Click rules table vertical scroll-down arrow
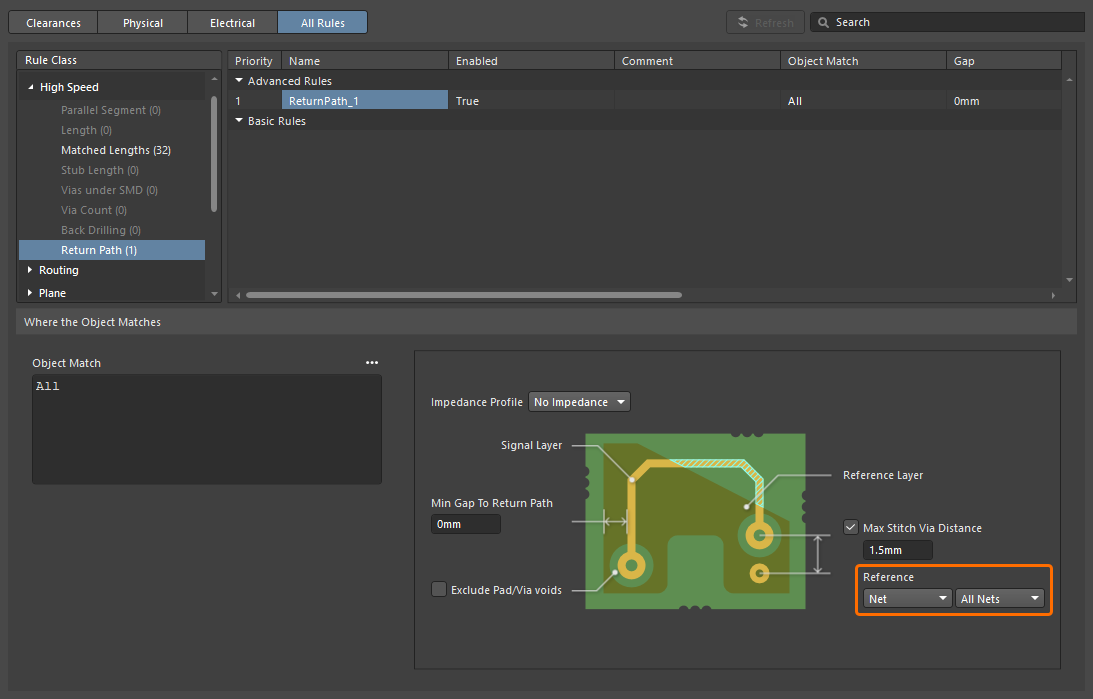The width and height of the screenshot is (1093, 699). pyautogui.click(x=1069, y=280)
